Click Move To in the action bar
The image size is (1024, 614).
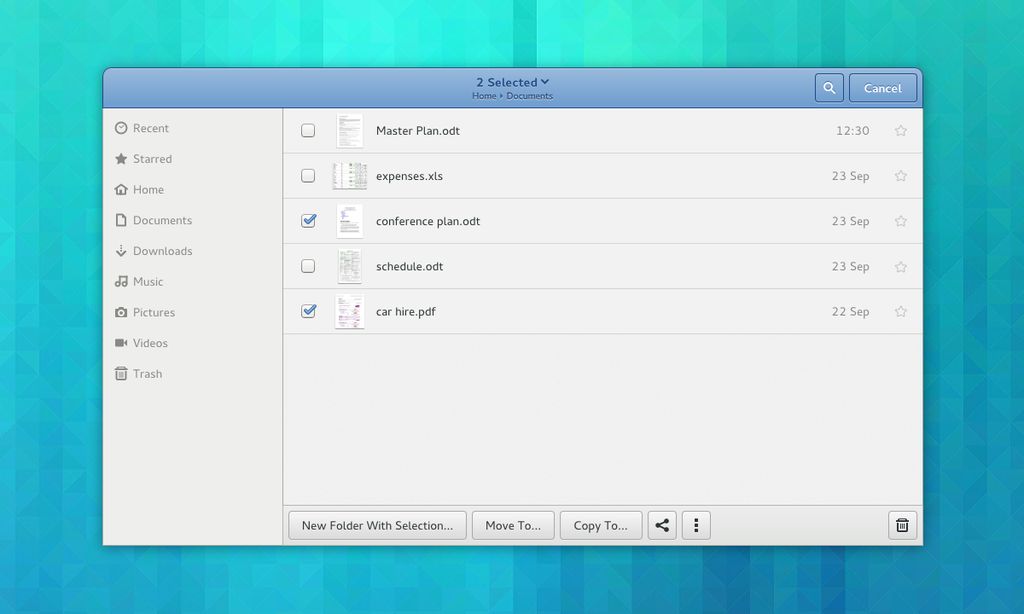[513, 524]
